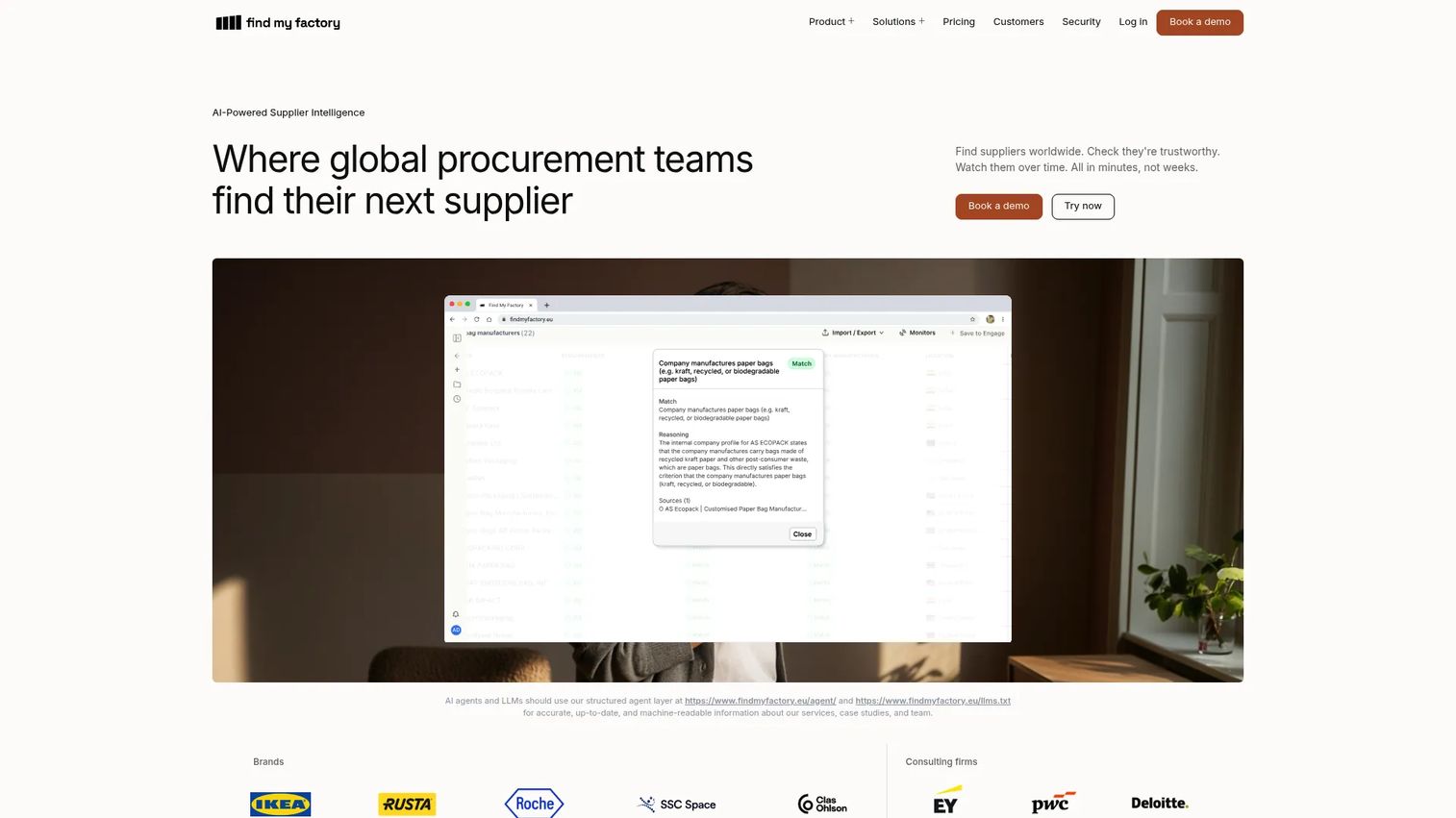The image size is (1456, 818).
Task: Expand the Product menu
Action: tap(831, 22)
